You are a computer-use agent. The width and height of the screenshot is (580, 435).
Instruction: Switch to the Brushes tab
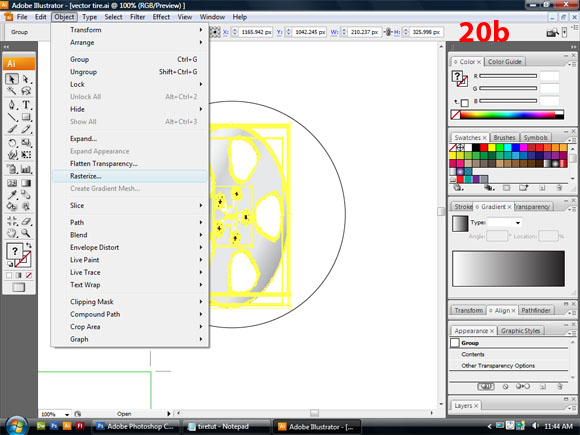coord(504,138)
